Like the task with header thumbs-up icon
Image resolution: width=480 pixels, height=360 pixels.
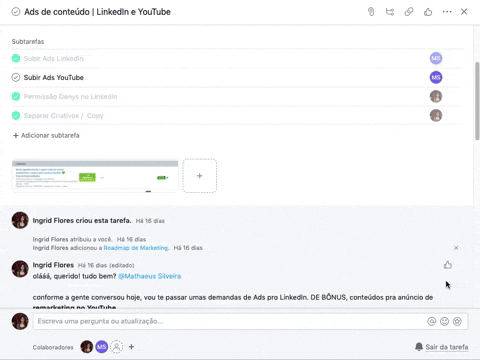(428, 12)
